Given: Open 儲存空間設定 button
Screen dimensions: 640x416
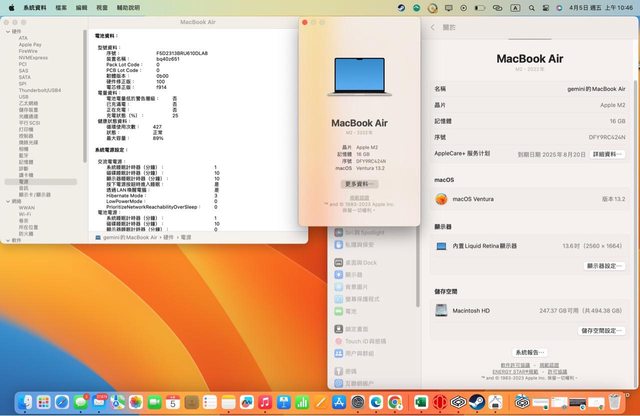Looking at the screenshot, I should [602, 330].
